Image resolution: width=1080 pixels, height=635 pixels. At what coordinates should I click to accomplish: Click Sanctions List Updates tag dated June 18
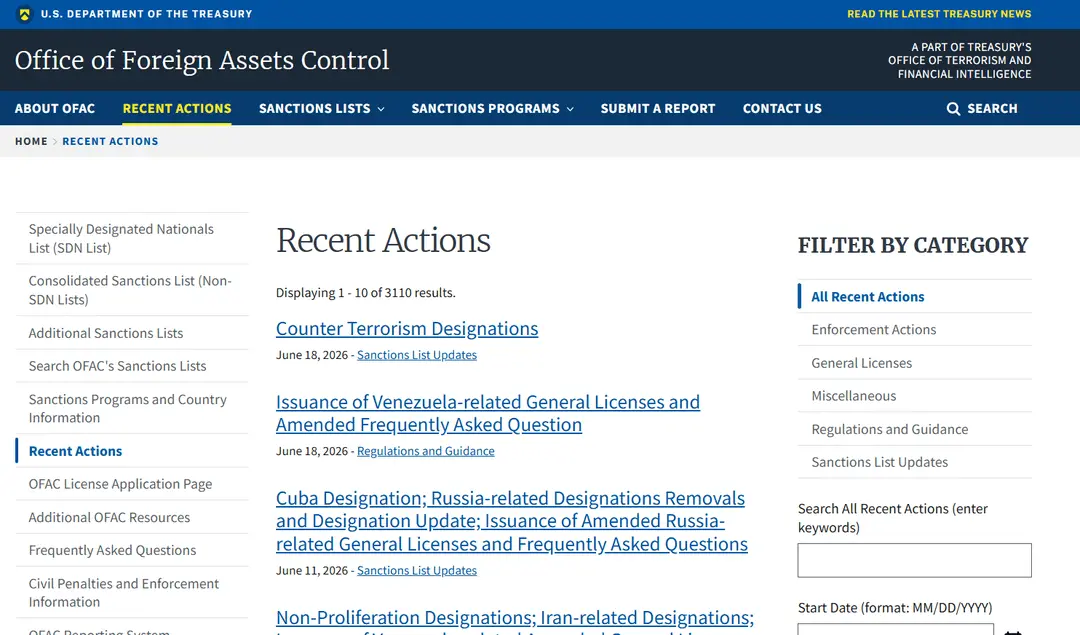(x=417, y=355)
